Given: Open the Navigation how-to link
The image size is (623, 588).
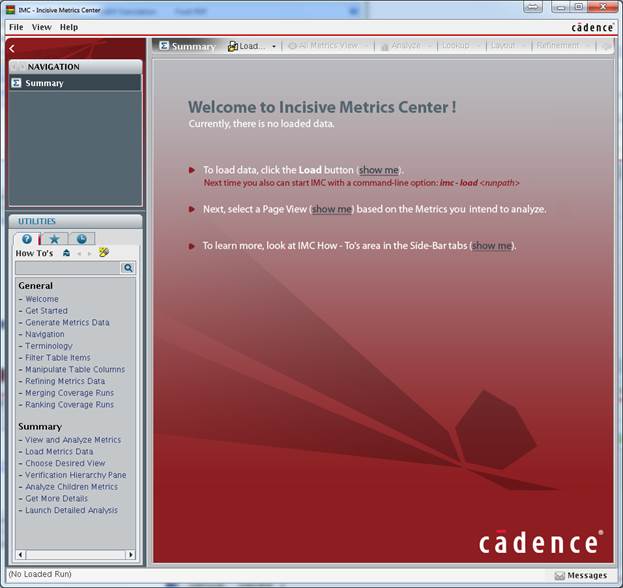Looking at the screenshot, I should tap(44, 334).
